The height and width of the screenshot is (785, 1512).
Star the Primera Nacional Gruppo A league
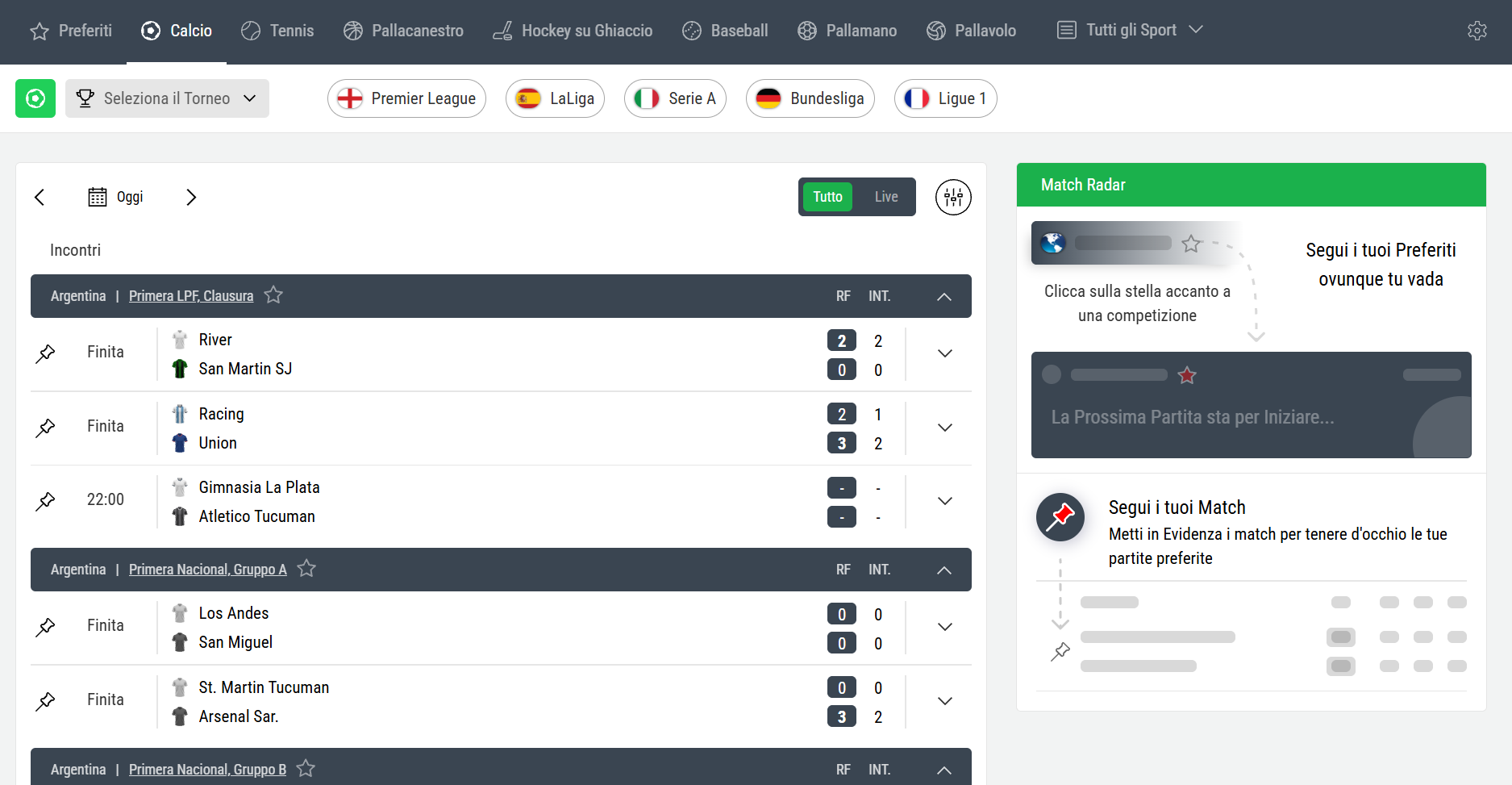pos(306,569)
